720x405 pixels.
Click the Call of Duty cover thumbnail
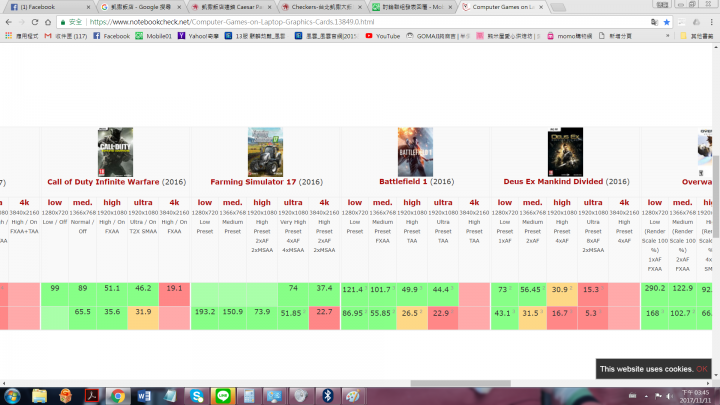click(115, 152)
